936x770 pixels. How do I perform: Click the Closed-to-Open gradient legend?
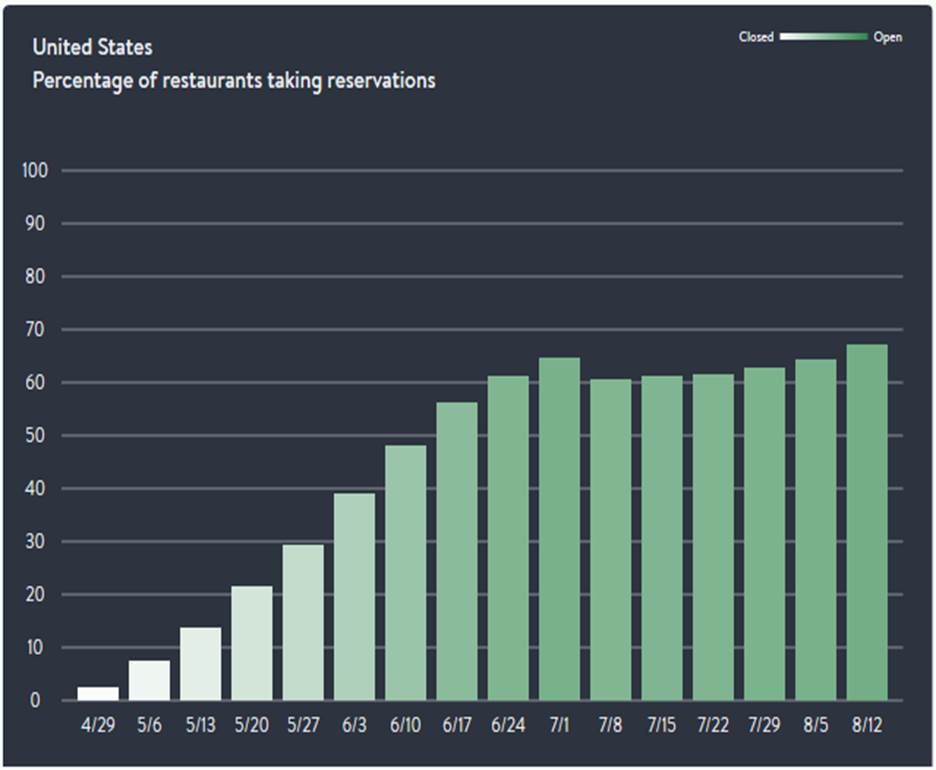pos(823,37)
